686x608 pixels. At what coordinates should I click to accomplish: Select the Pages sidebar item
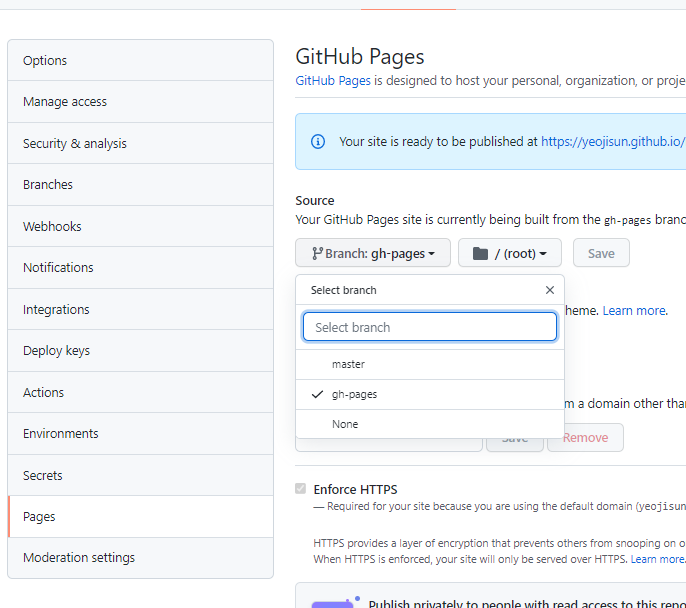(x=140, y=517)
